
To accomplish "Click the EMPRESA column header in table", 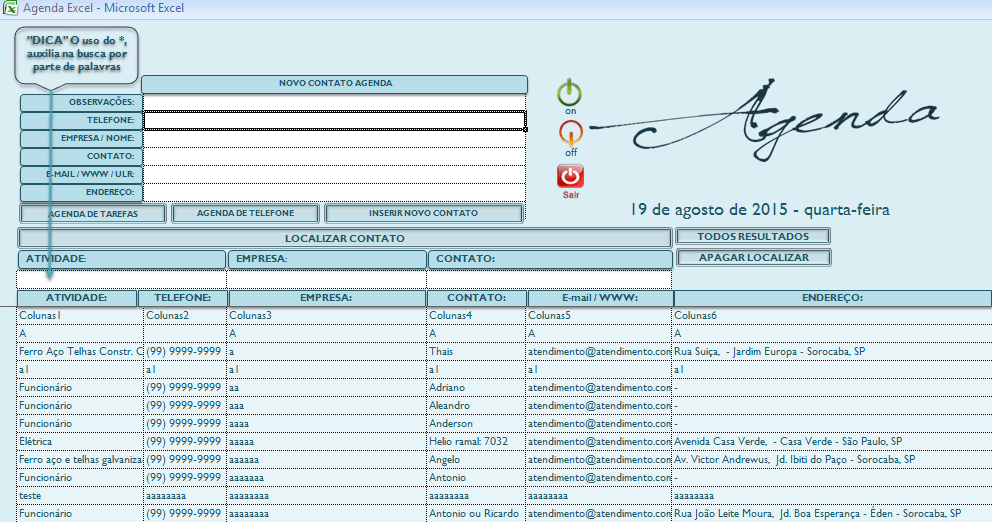I will point(326,298).
